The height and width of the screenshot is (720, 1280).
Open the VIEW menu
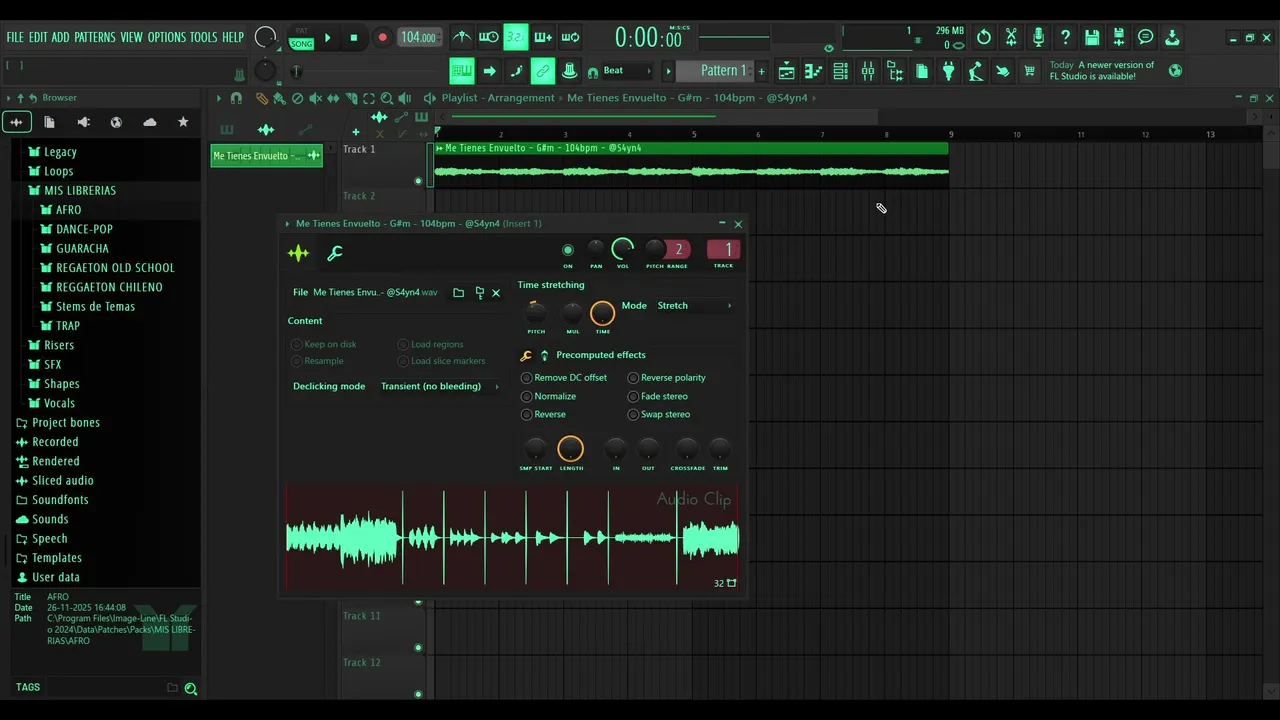pos(132,37)
